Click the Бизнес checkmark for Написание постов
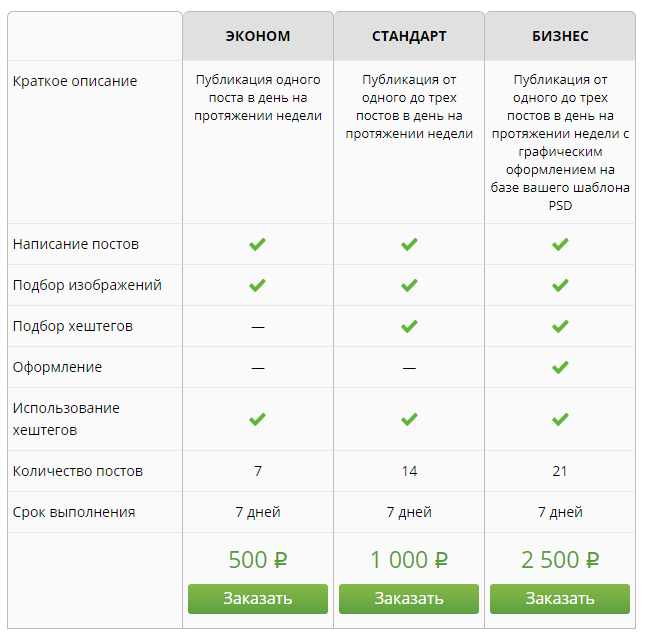The width and height of the screenshot is (645, 638). tap(560, 244)
